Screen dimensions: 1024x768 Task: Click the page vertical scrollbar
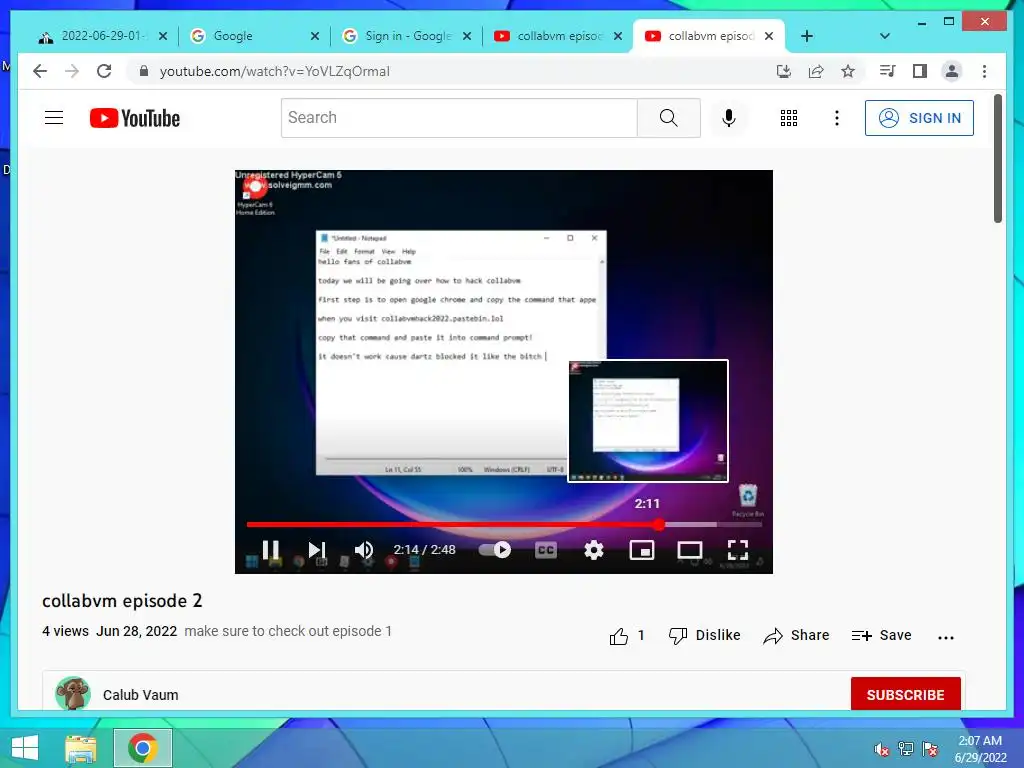[998, 159]
